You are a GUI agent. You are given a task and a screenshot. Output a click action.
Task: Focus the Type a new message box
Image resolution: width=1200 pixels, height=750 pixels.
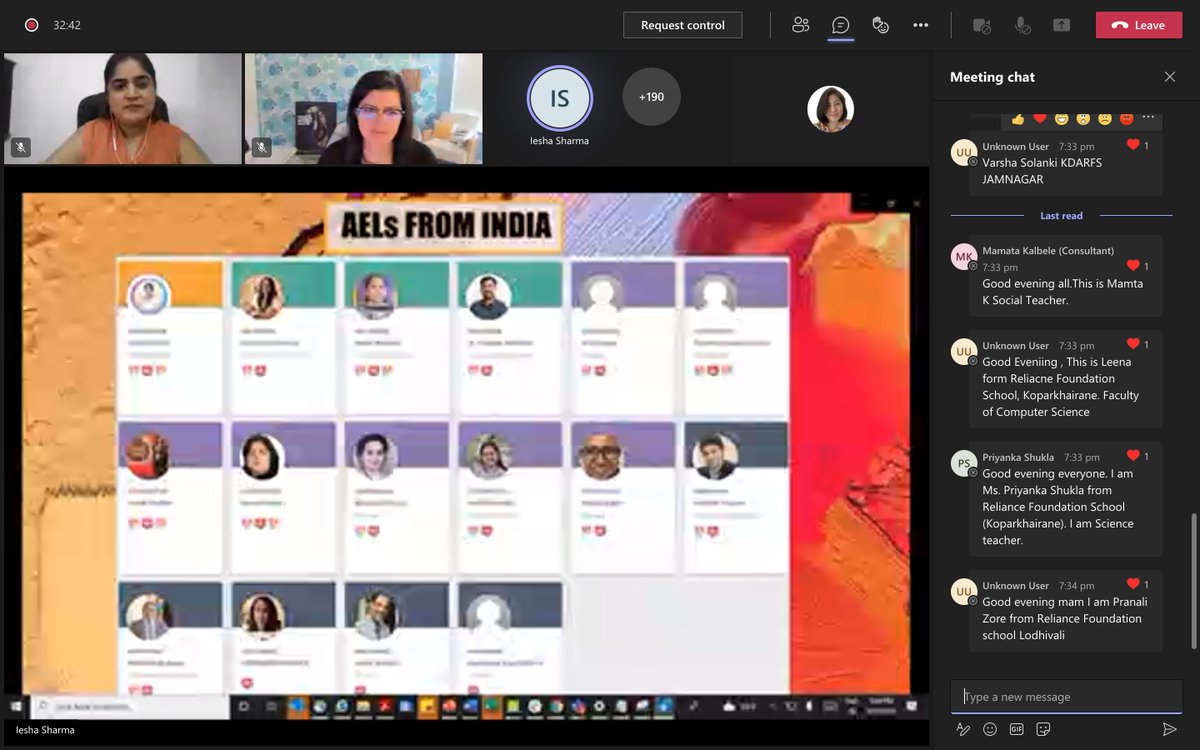1066,697
